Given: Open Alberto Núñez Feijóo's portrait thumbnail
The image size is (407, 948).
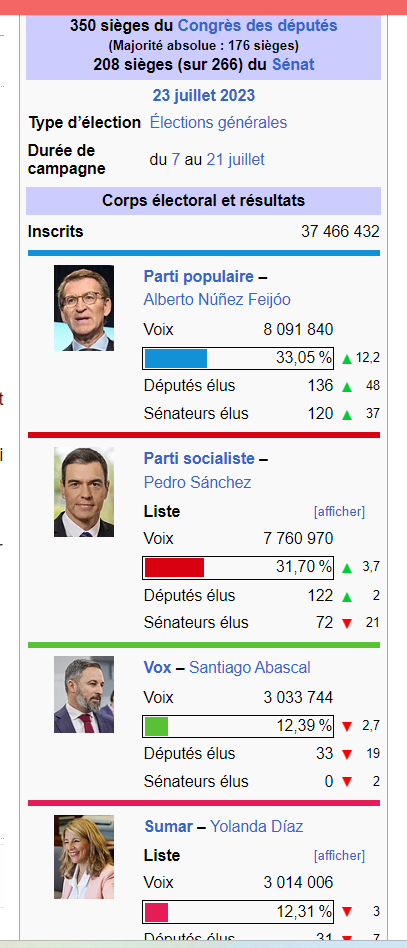Looking at the screenshot, I should [83, 308].
